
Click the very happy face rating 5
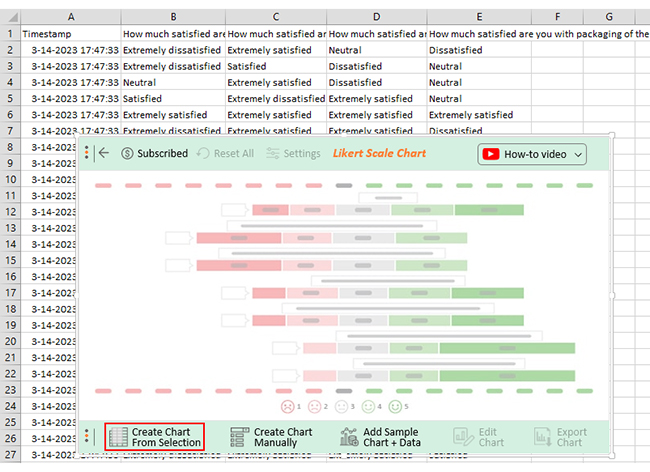(x=395, y=407)
